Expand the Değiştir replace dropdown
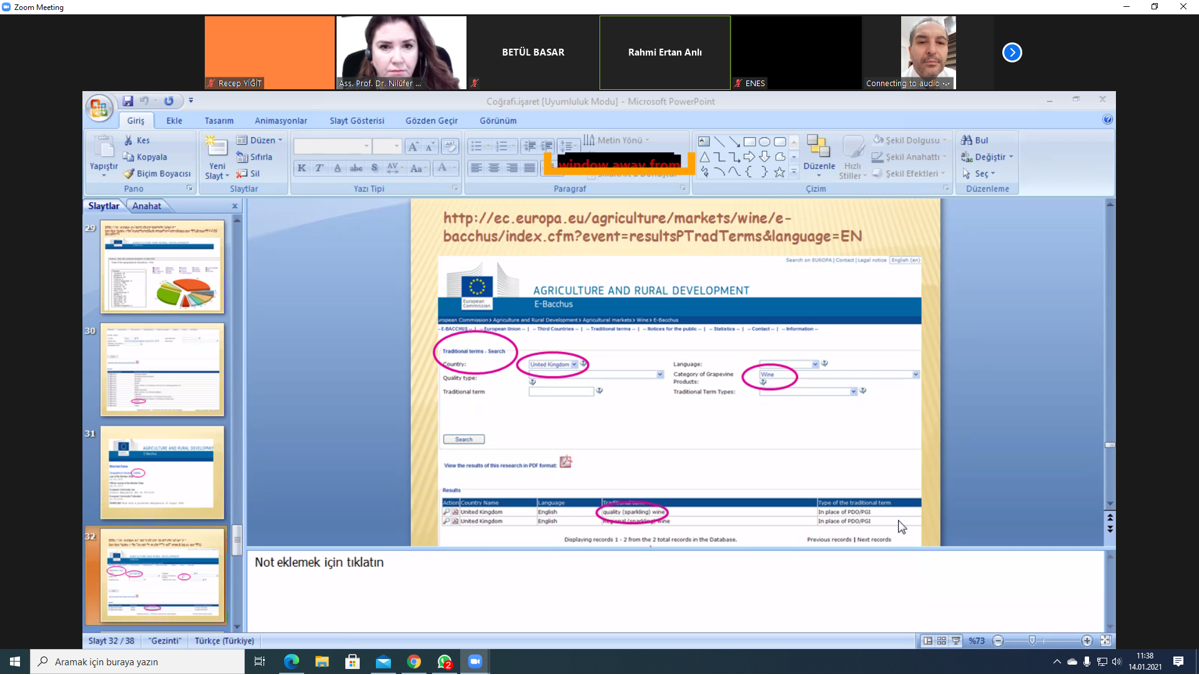Image resolution: width=1199 pixels, height=675 pixels. [988, 157]
